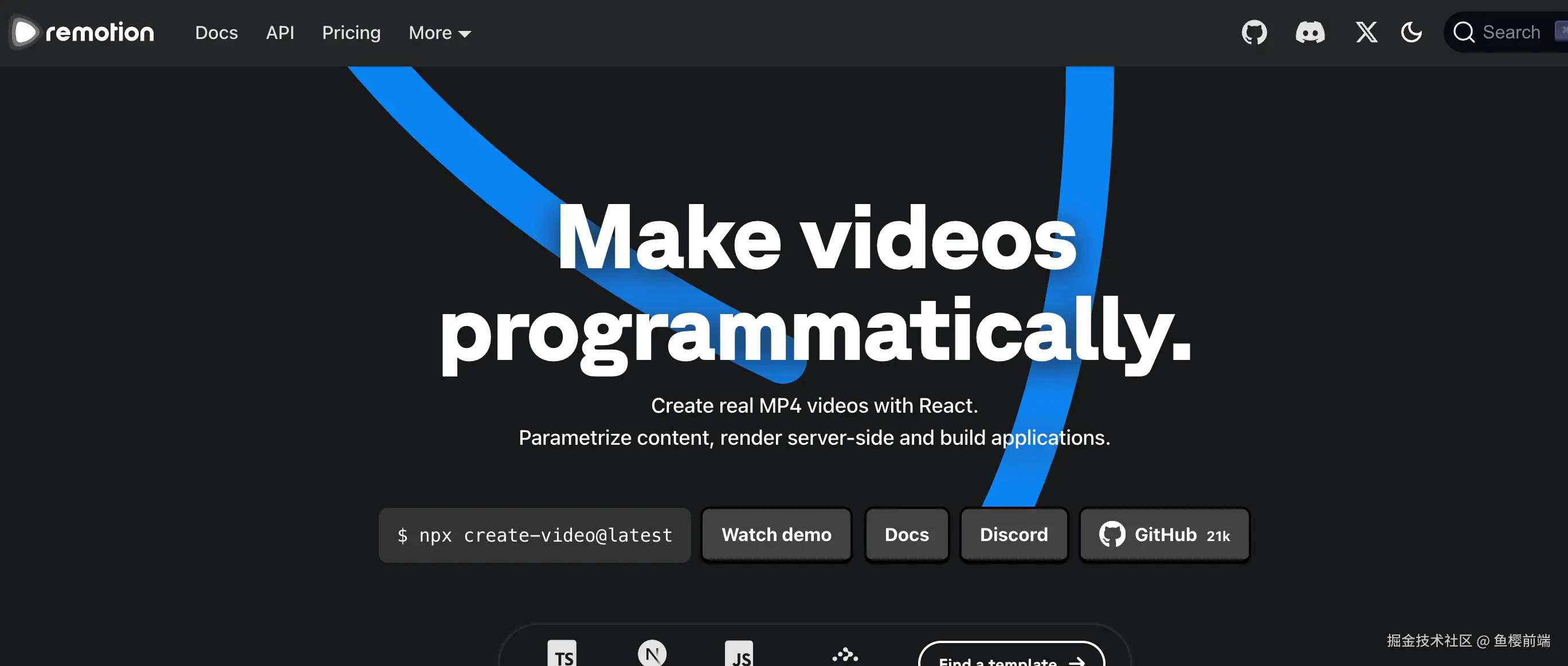Select the Next.js template icon
The height and width of the screenshot is (666, 1568).
[x=652, y=654]
